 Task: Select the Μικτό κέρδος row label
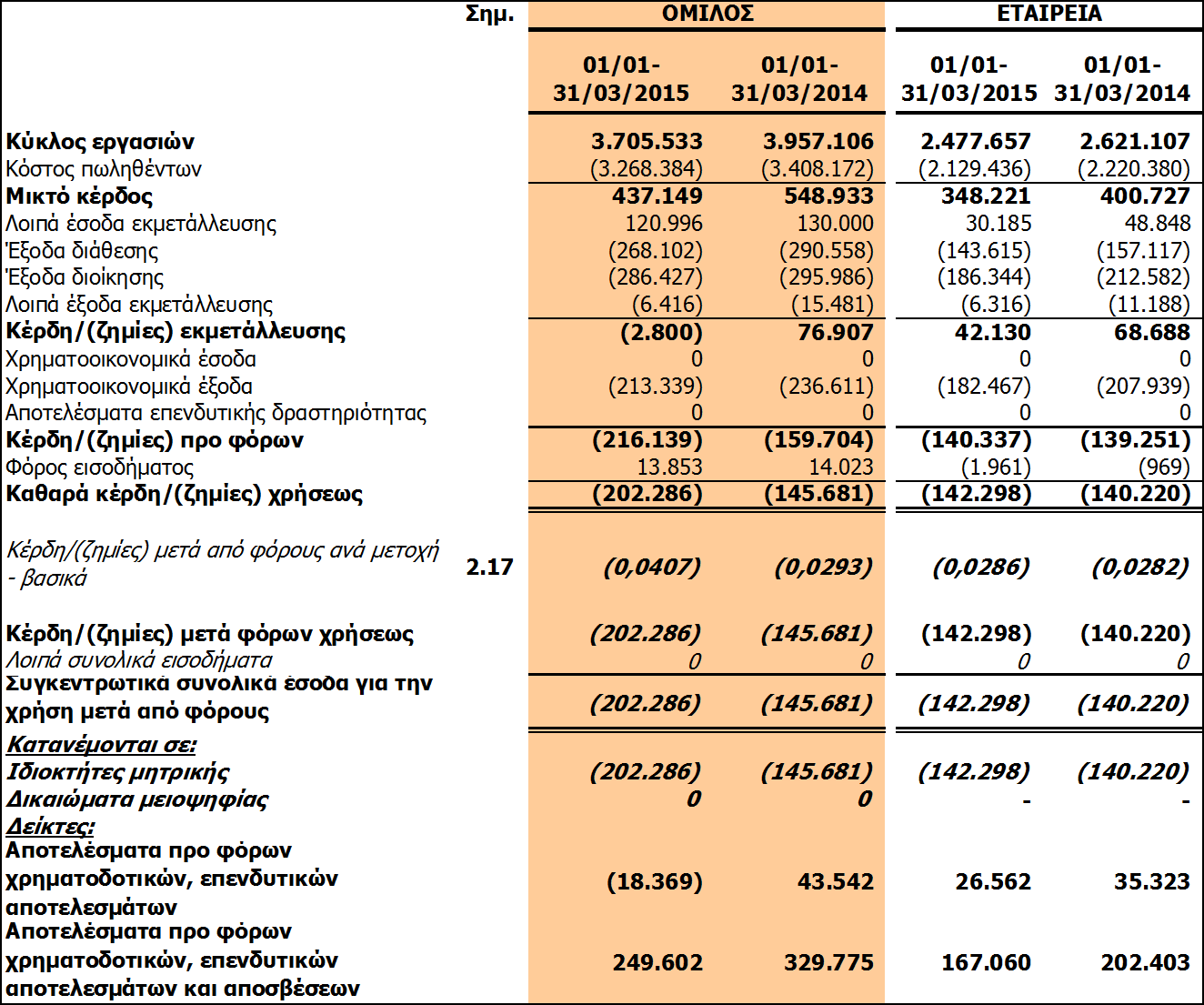click(79, 196)
